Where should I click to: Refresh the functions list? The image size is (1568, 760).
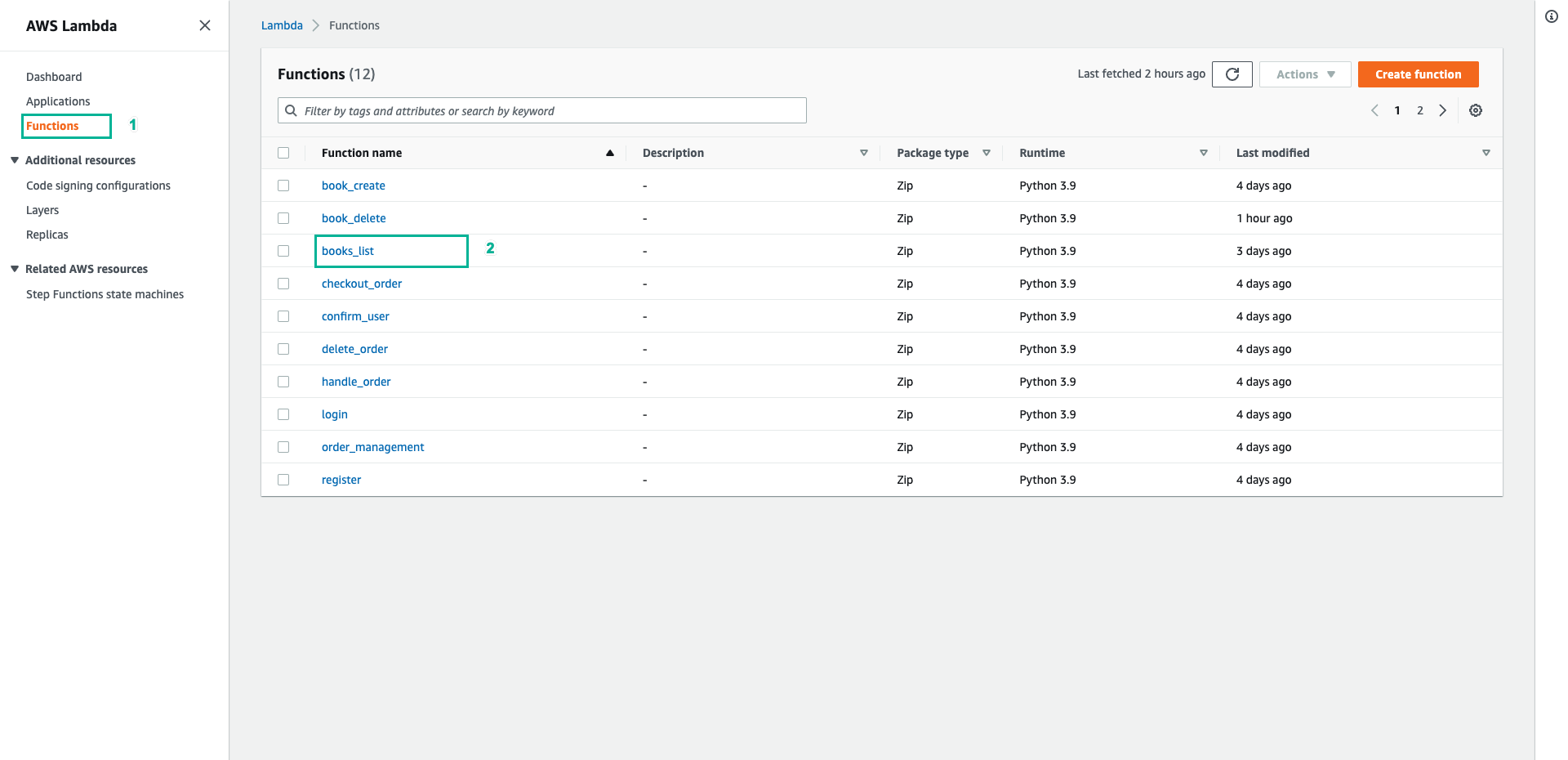1232,74
